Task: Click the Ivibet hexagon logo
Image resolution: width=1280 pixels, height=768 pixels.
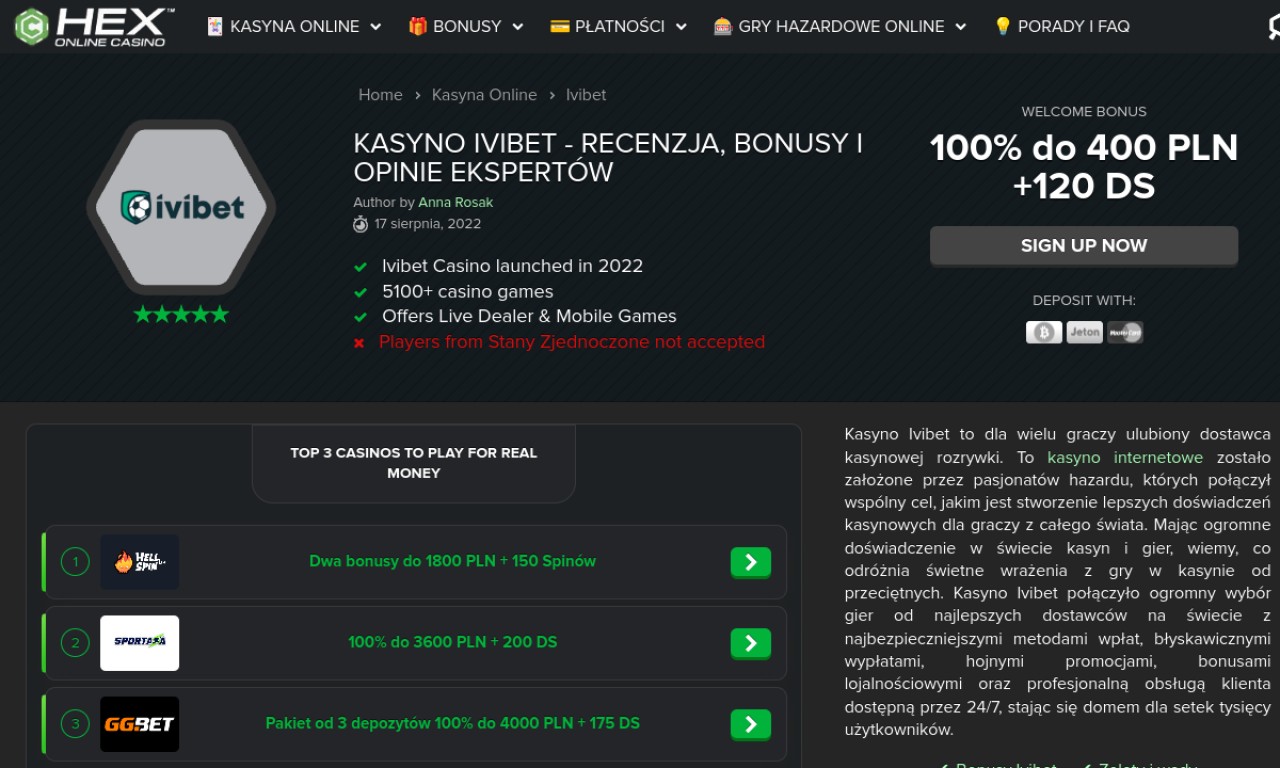Action: 181,208
